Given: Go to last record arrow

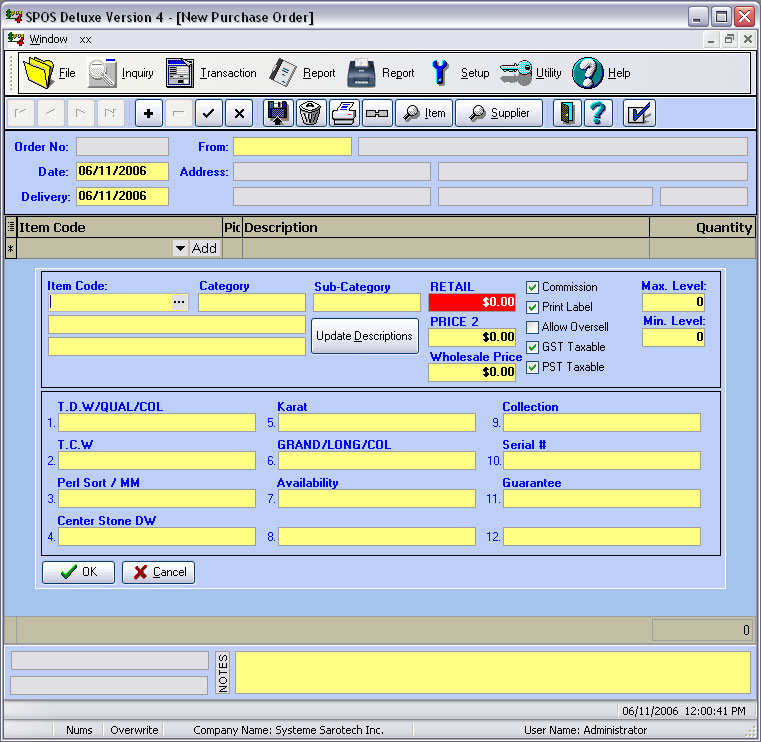Looking at the screenshot, I should point(111,113).
